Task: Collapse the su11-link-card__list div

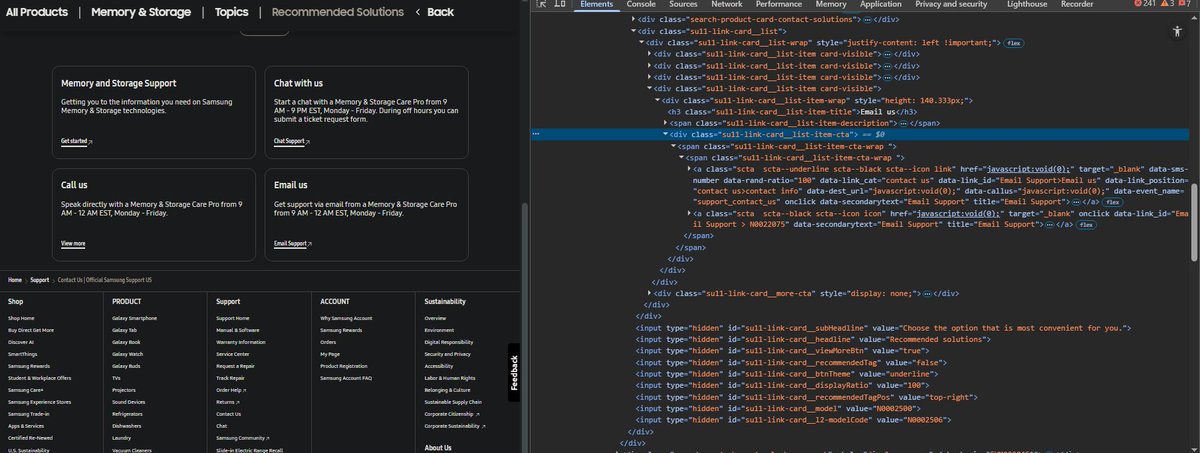Action: pos(633,31)
